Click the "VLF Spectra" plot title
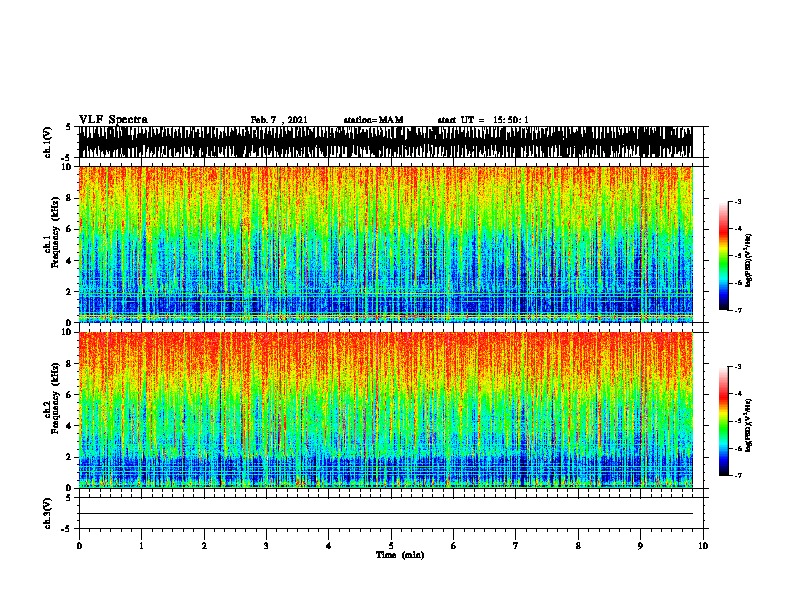Screen dimensions: 792x612 113,120
